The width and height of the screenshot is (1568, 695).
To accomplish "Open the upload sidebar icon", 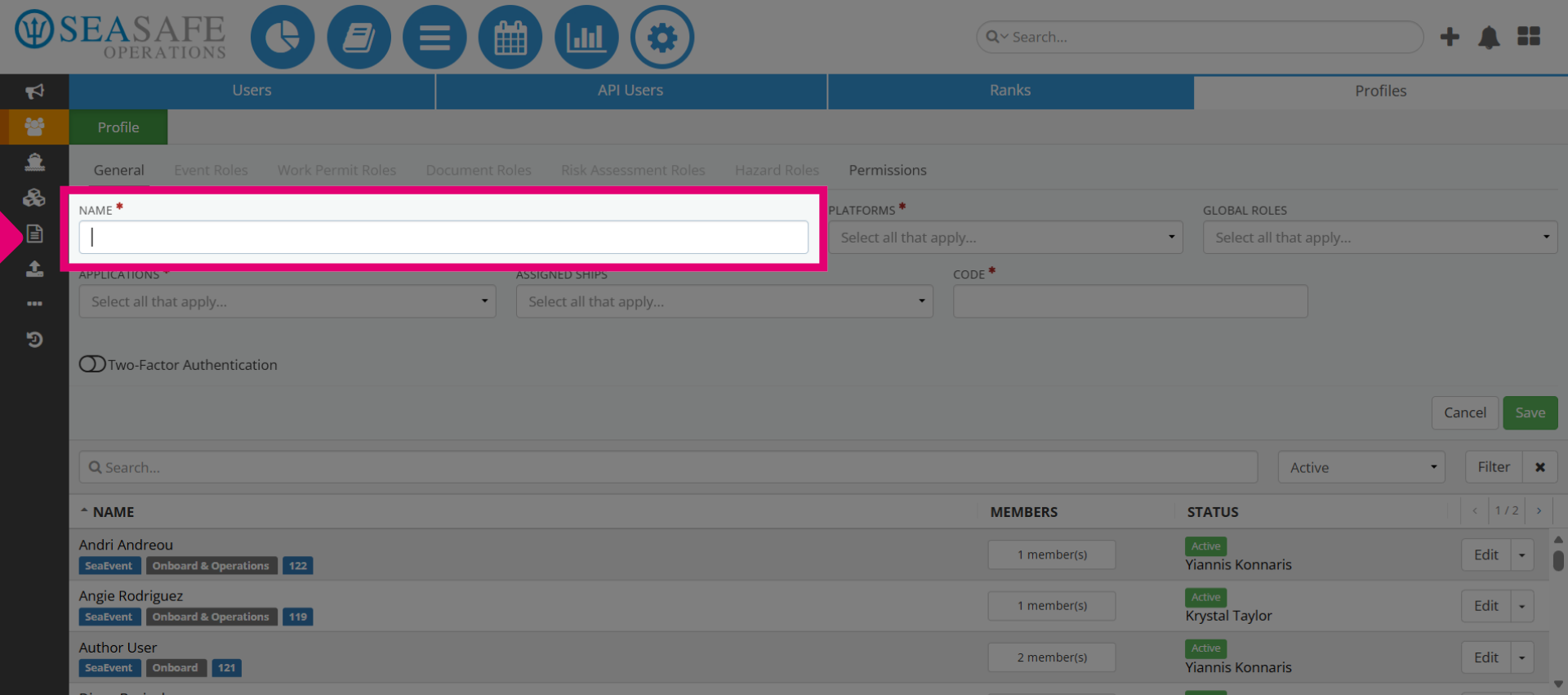I will (x=34, y=269).
